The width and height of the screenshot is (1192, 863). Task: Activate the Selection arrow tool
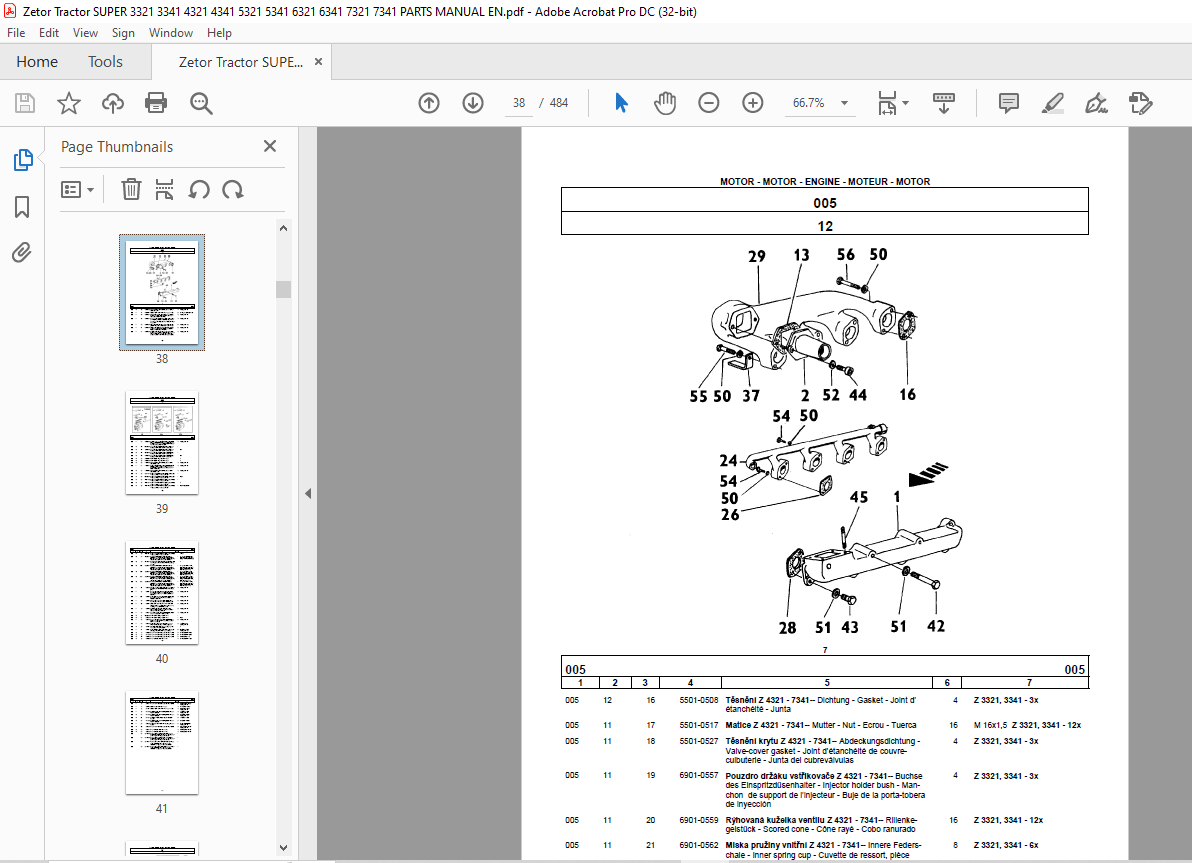[x=621, y=103]
